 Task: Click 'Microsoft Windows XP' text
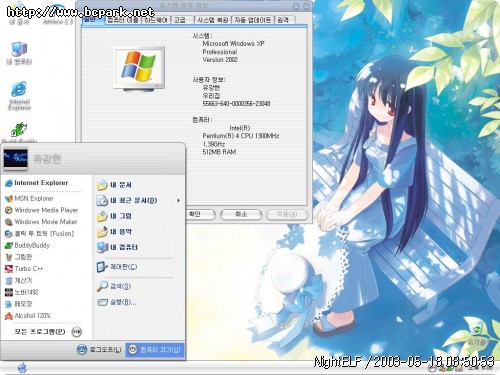click(233, 44)
